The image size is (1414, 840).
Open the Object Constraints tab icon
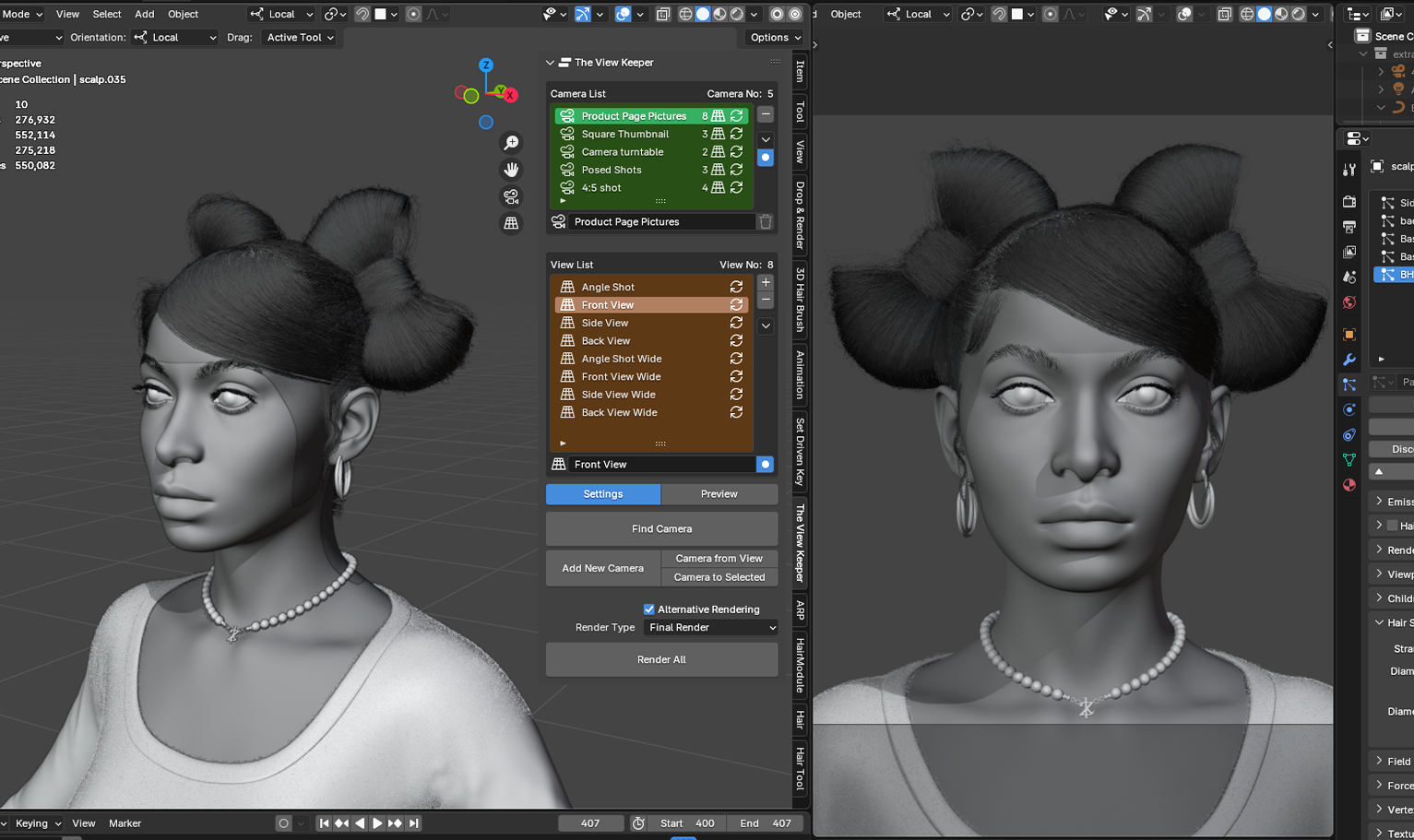point(1349,434)
